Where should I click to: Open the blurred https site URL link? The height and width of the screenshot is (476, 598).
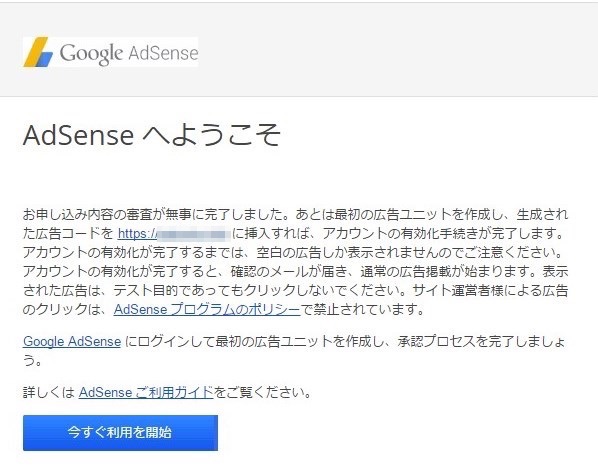(174, 233)
